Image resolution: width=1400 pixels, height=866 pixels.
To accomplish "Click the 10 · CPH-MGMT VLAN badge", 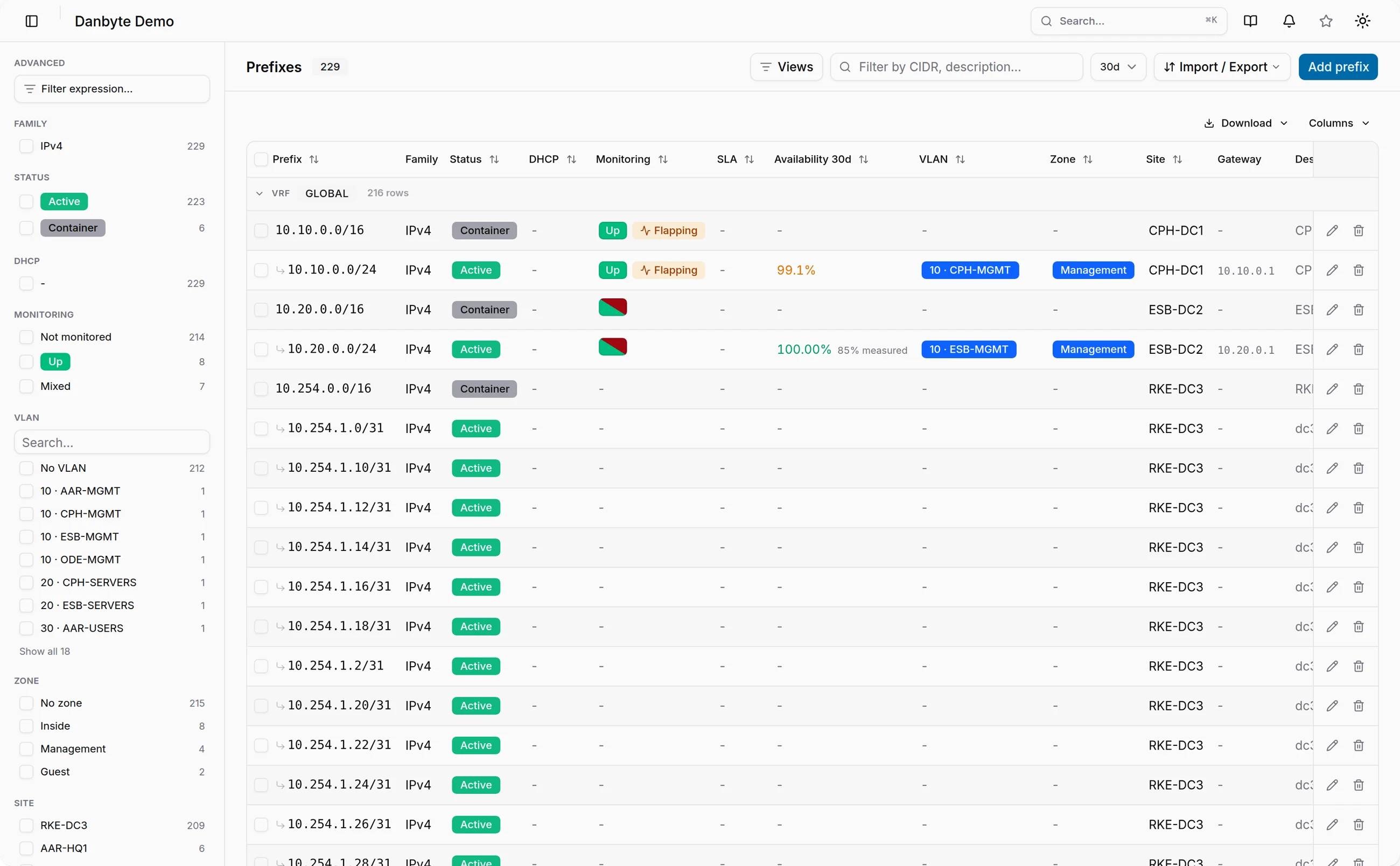I will point(969,270).
